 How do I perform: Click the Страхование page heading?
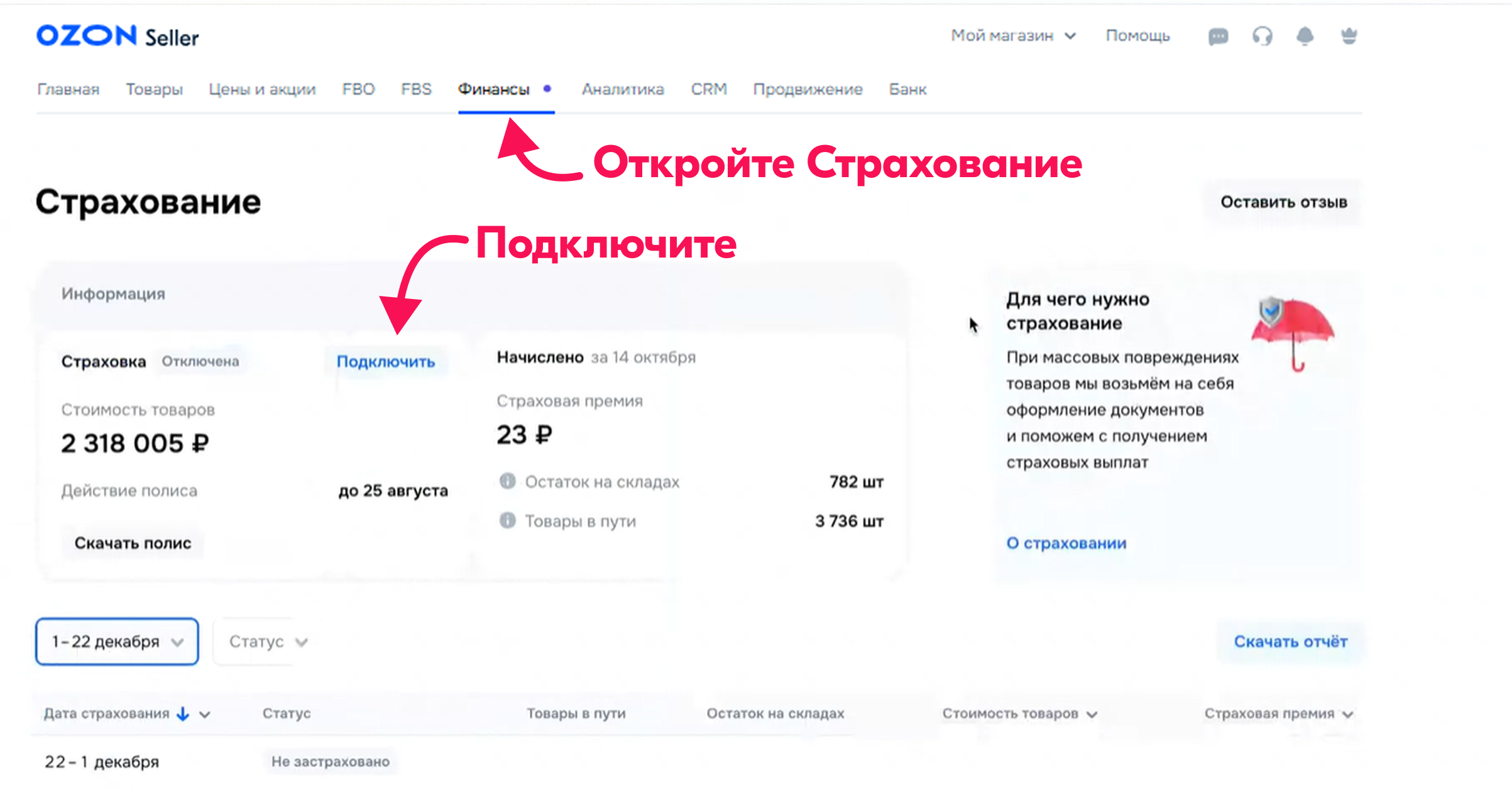point(148,202)
